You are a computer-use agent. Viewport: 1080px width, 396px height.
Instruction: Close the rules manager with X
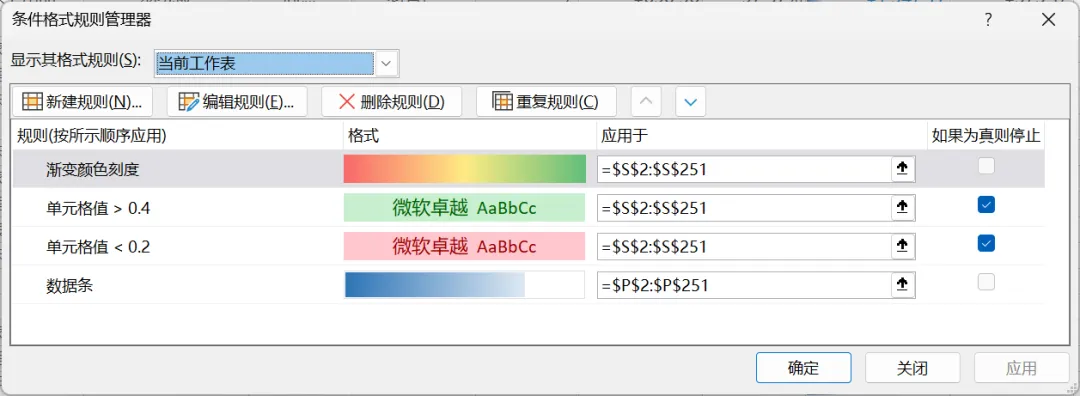(1048, 20)
